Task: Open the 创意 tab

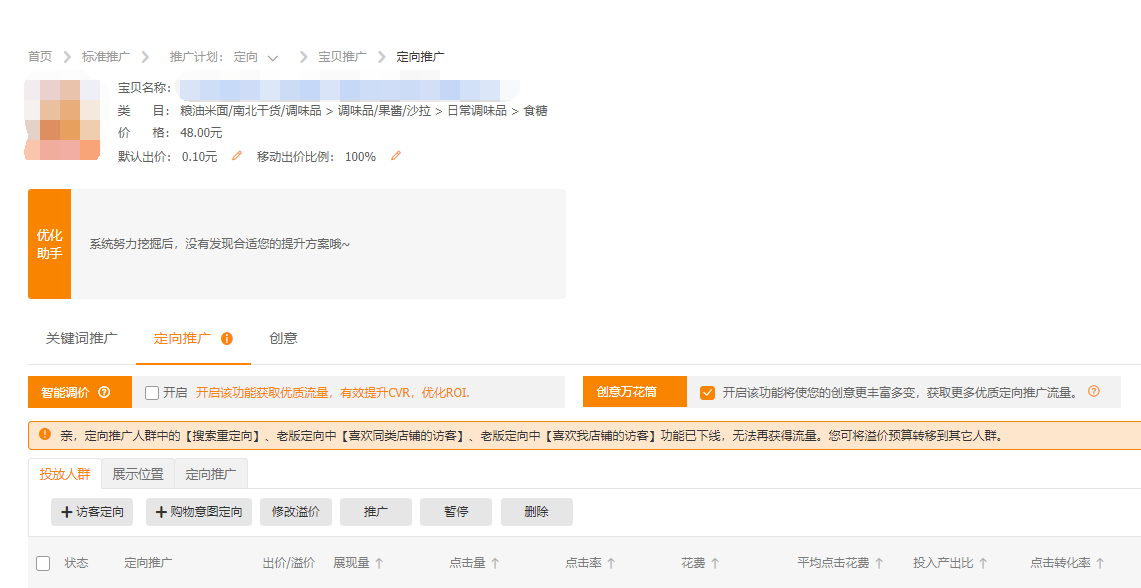Action: 283,339
